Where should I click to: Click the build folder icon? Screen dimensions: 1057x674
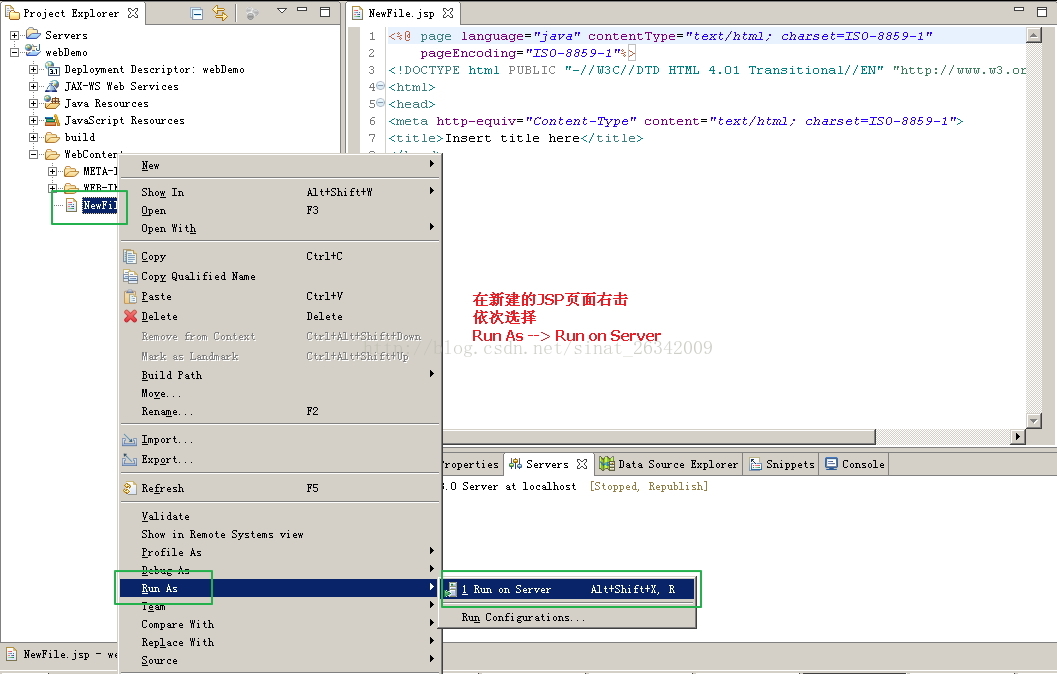coord(52,137)
